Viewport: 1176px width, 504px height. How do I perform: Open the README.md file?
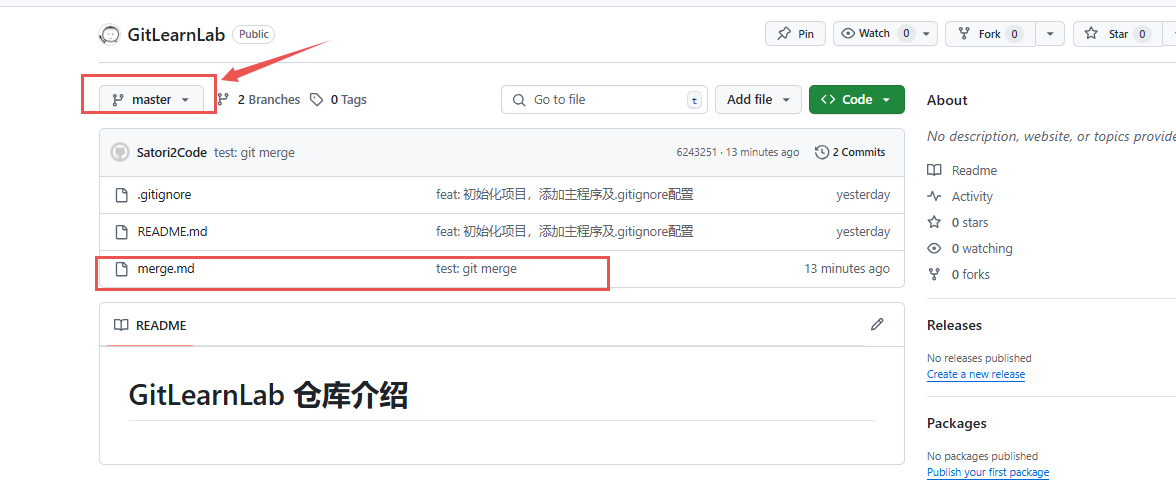click(x=172, y=232)
